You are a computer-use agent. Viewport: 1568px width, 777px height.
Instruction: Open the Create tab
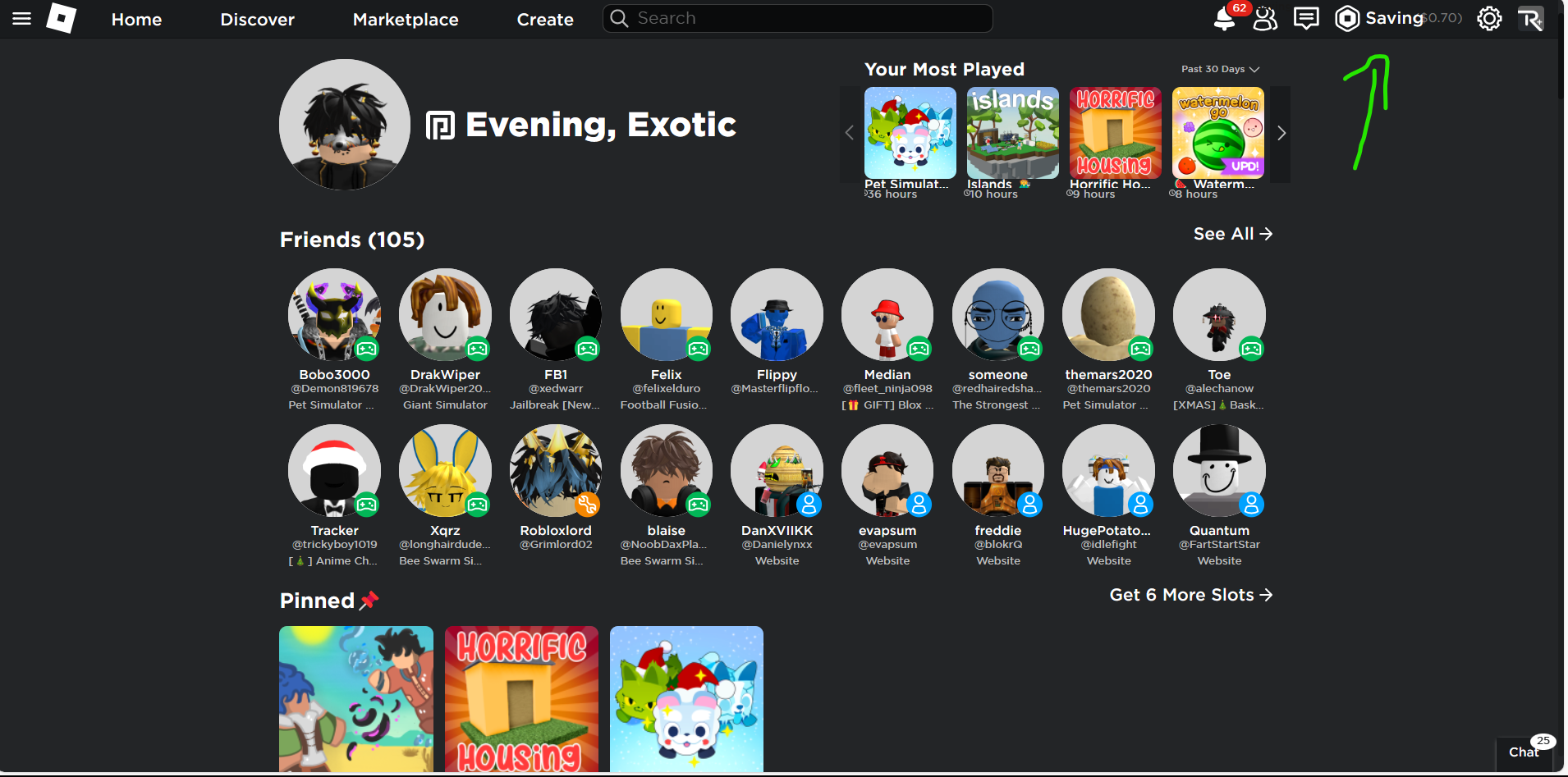(x=545, y=20)
